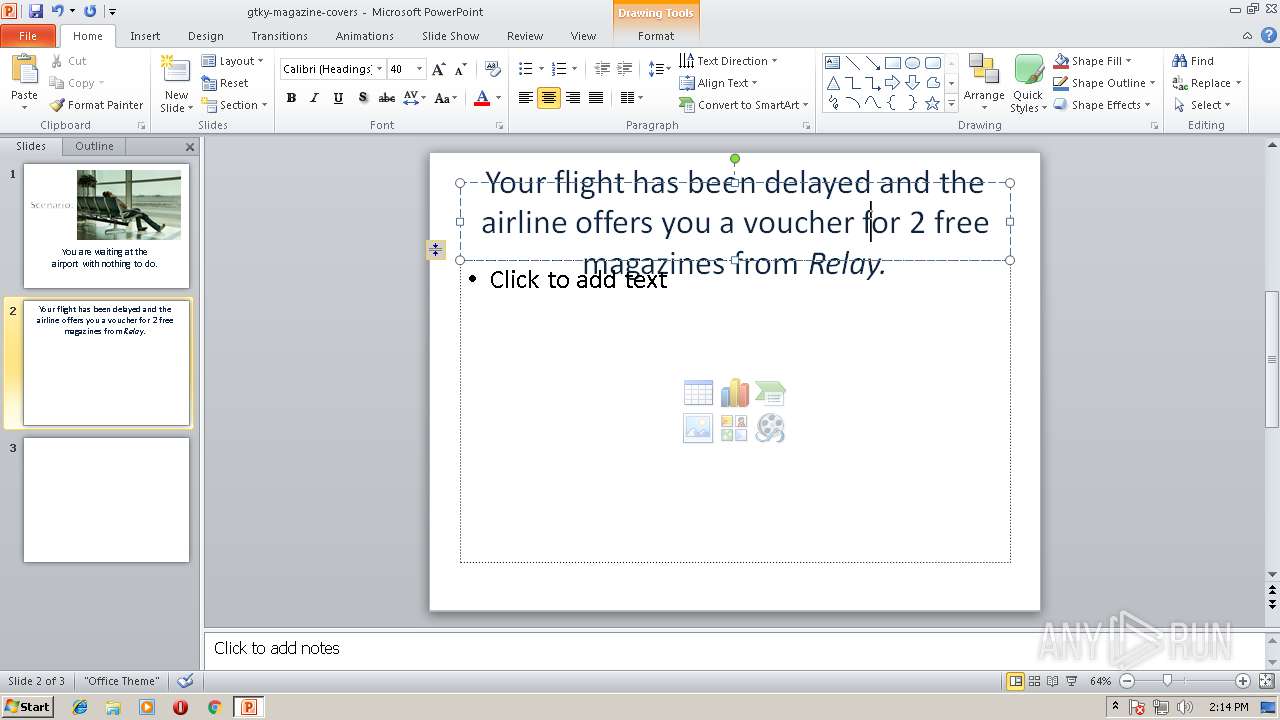The image size is (1280, 720).
Task: Insert a New Slide
Action: tap(176, 84)
